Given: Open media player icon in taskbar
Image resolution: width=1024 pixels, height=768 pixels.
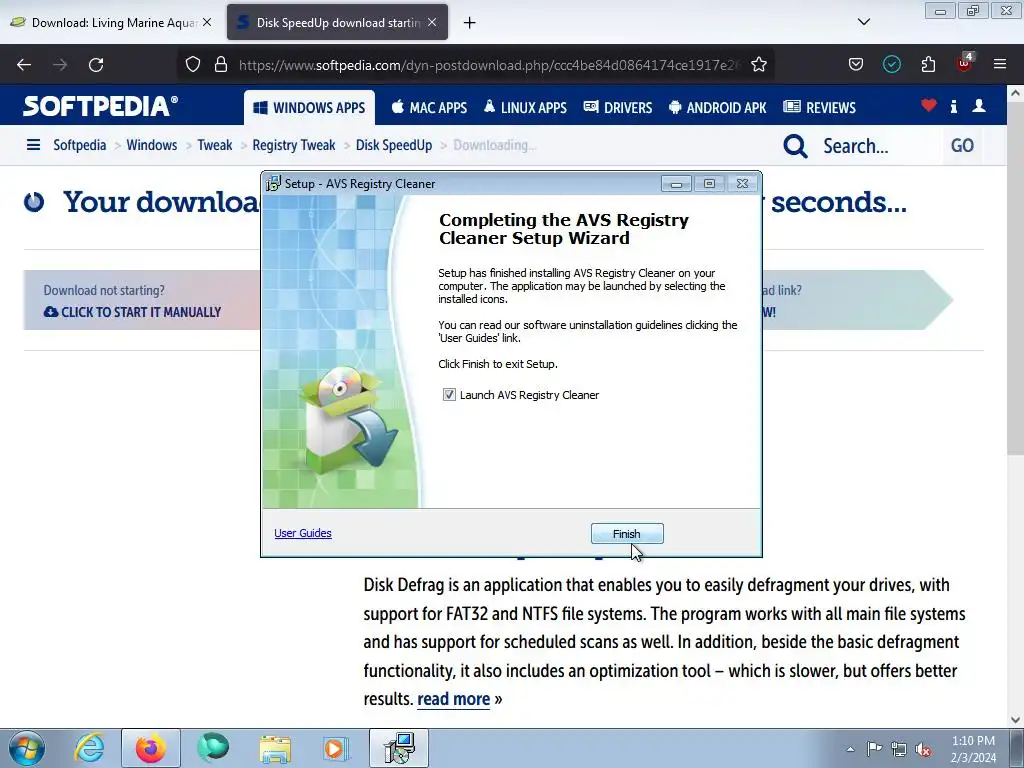Looking at the screenshot, I should pos(336,748).
